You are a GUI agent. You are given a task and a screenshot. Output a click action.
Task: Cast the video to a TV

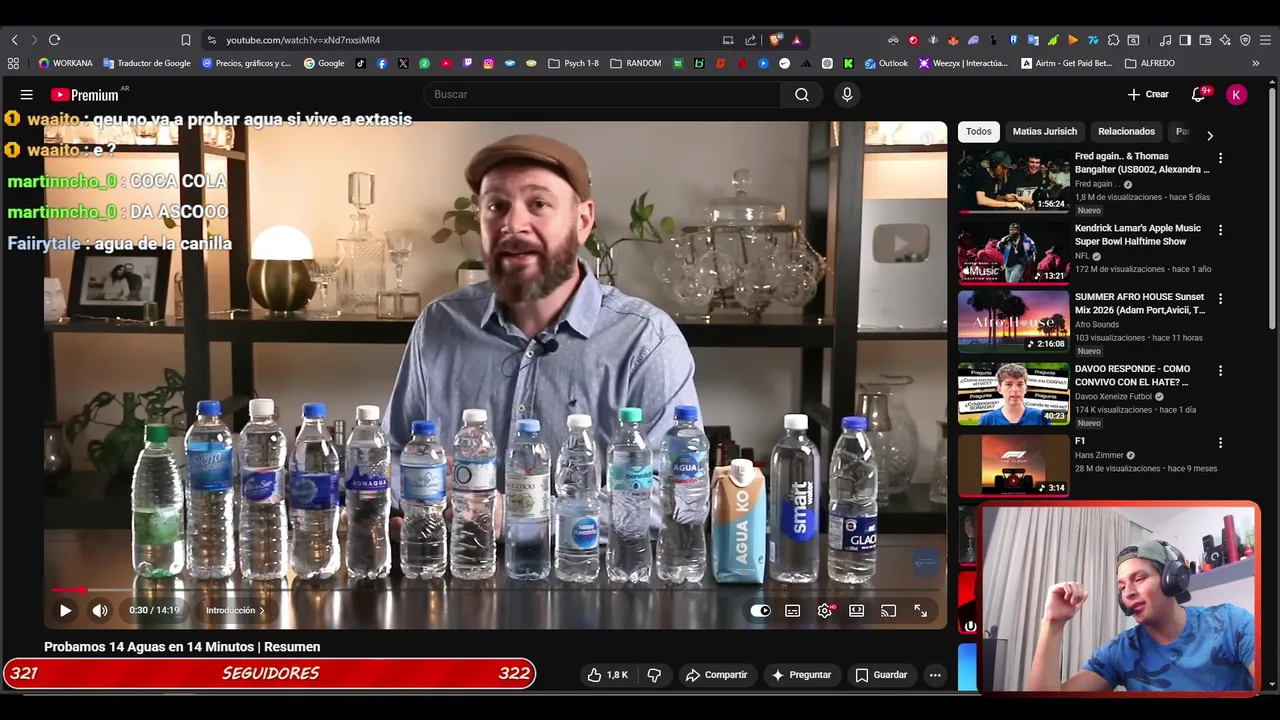coord(889,611)
